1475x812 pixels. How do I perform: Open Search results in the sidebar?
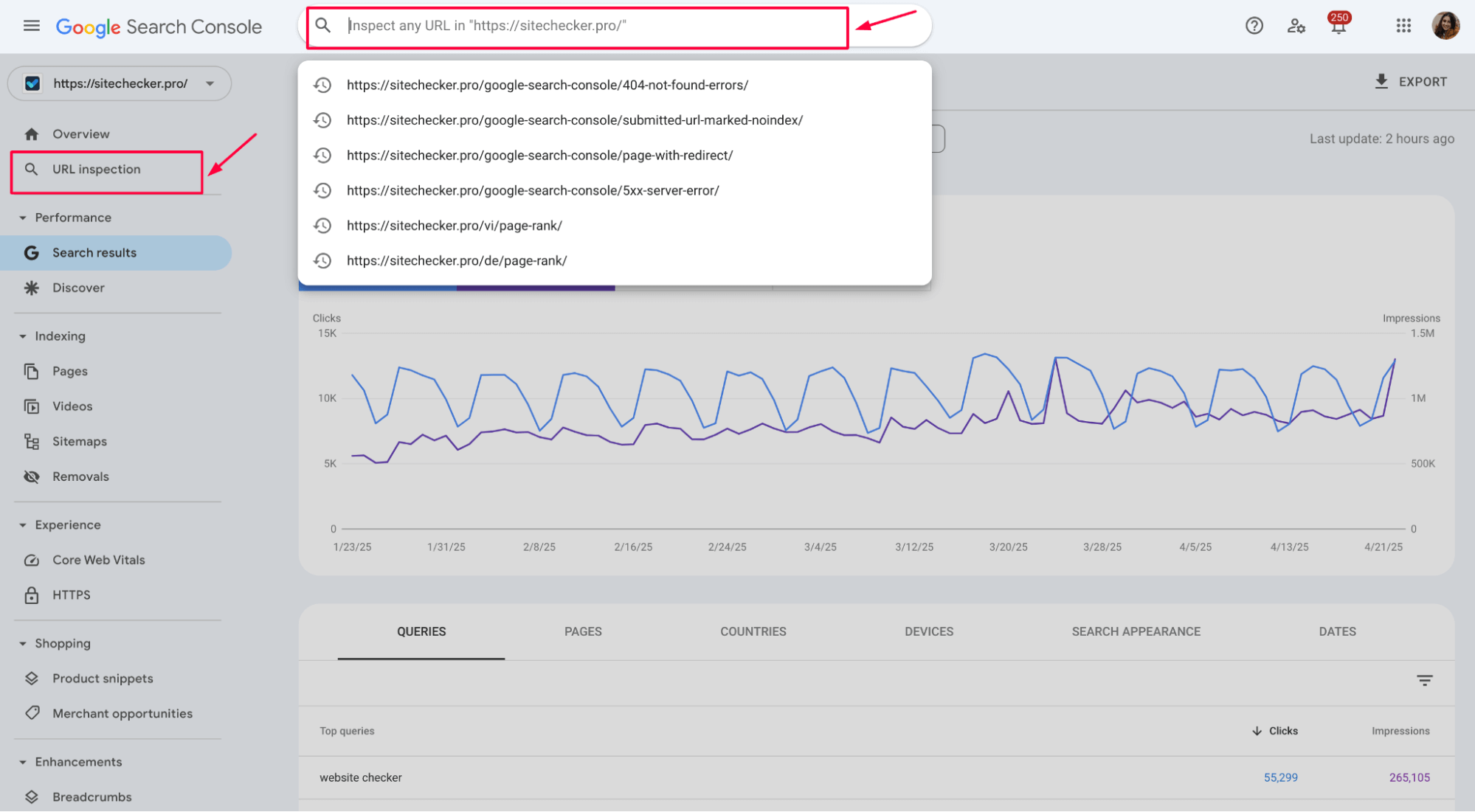[x=116, y=253]
